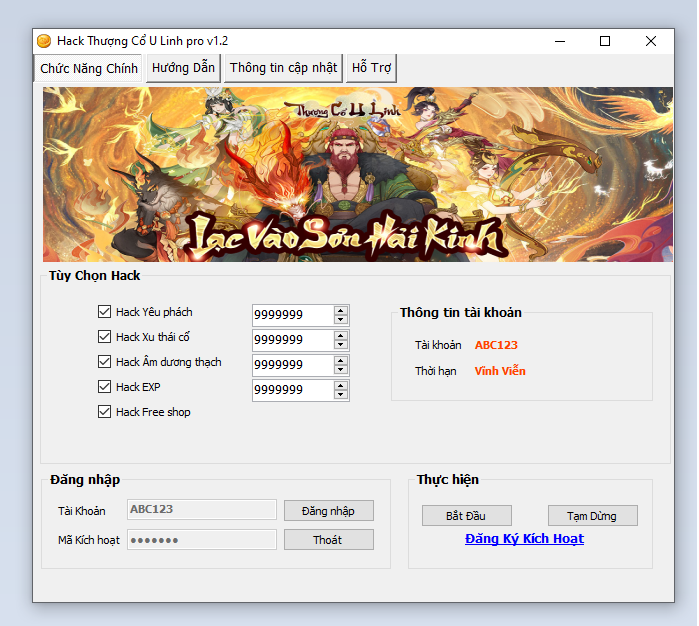
Task: Click the Thượng Cổ U Linh banner image
Action: pyautogui.click(x=357, y=175)
